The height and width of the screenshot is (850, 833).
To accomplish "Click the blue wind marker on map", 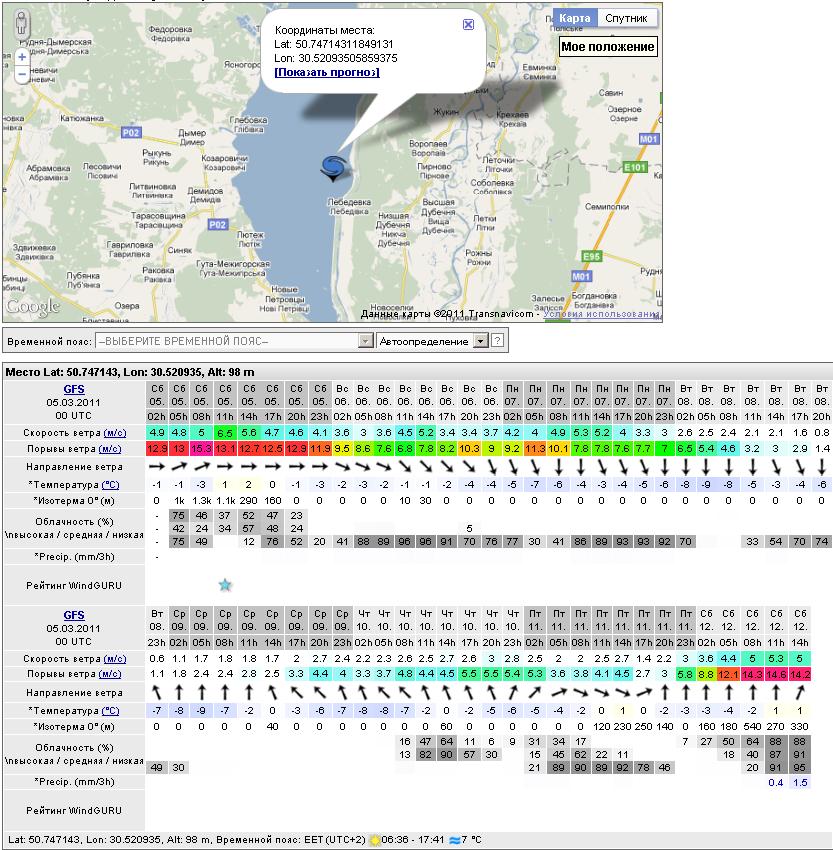I will (x=333, y=168).
